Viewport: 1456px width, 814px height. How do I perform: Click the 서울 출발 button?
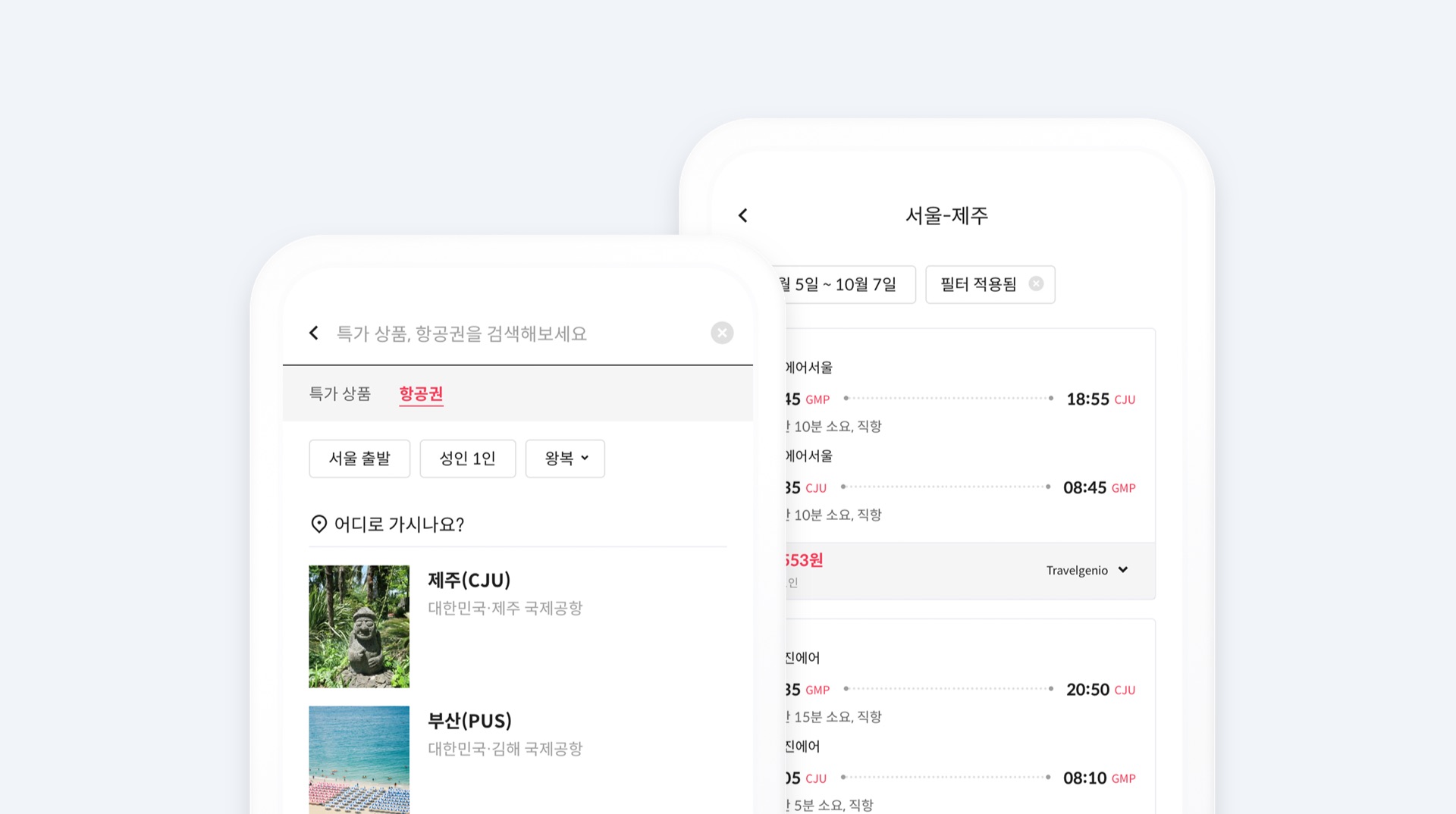click(x=359, y=459)
